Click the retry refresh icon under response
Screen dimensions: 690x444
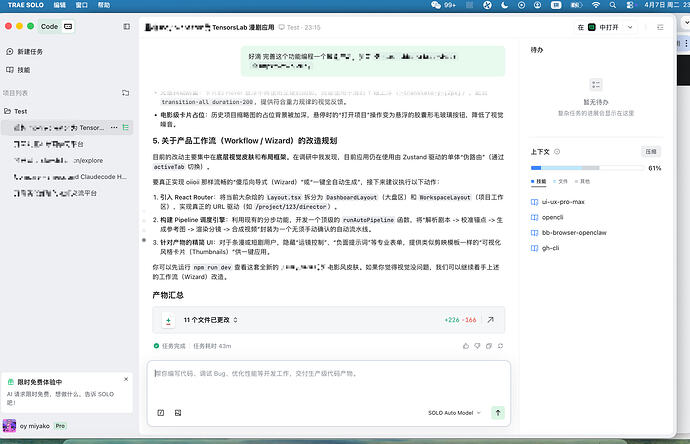500,346
